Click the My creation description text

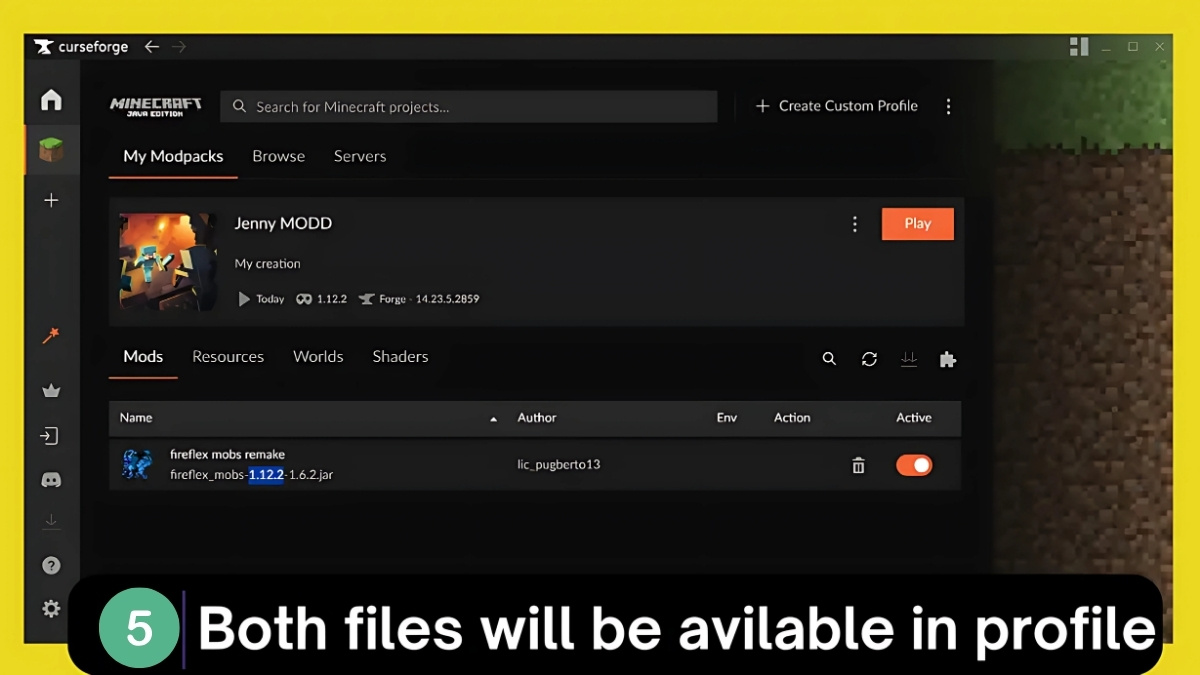click(268, 264)
